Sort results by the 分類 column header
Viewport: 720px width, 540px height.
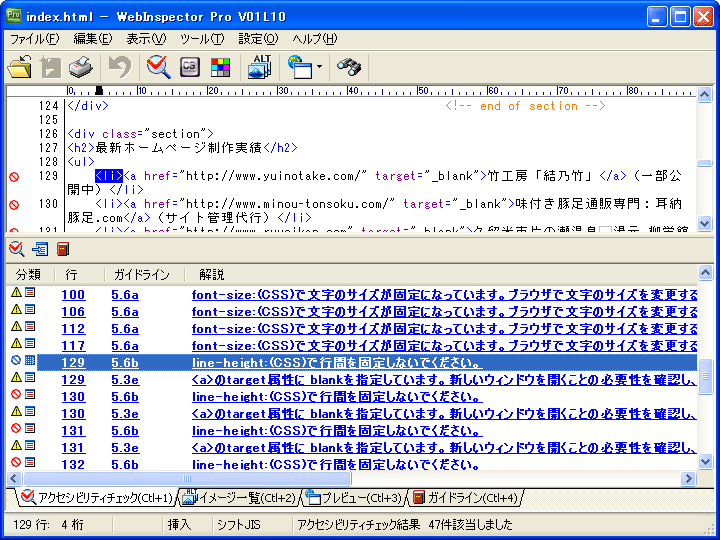coord(30,275)
